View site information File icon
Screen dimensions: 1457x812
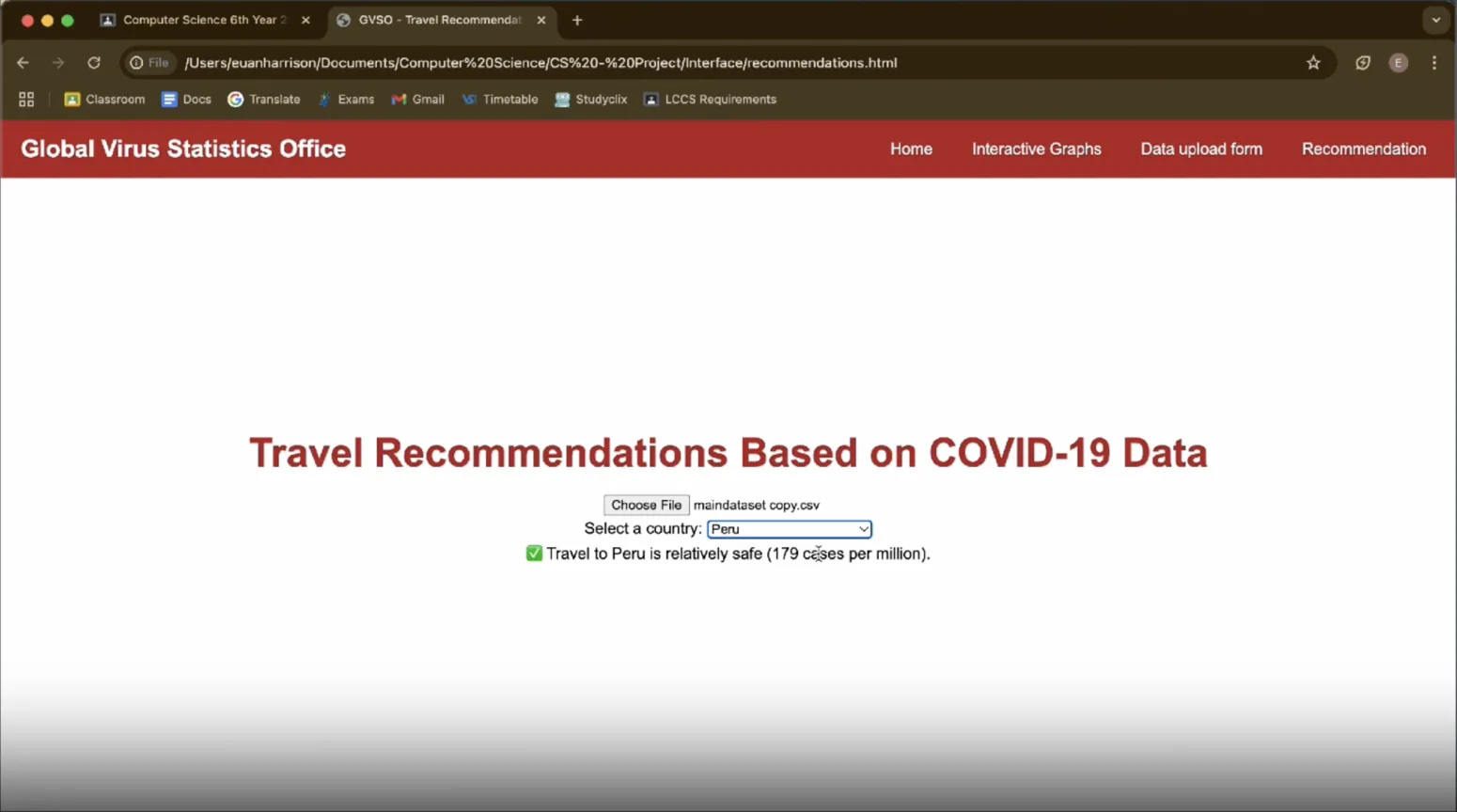[150, 63]
